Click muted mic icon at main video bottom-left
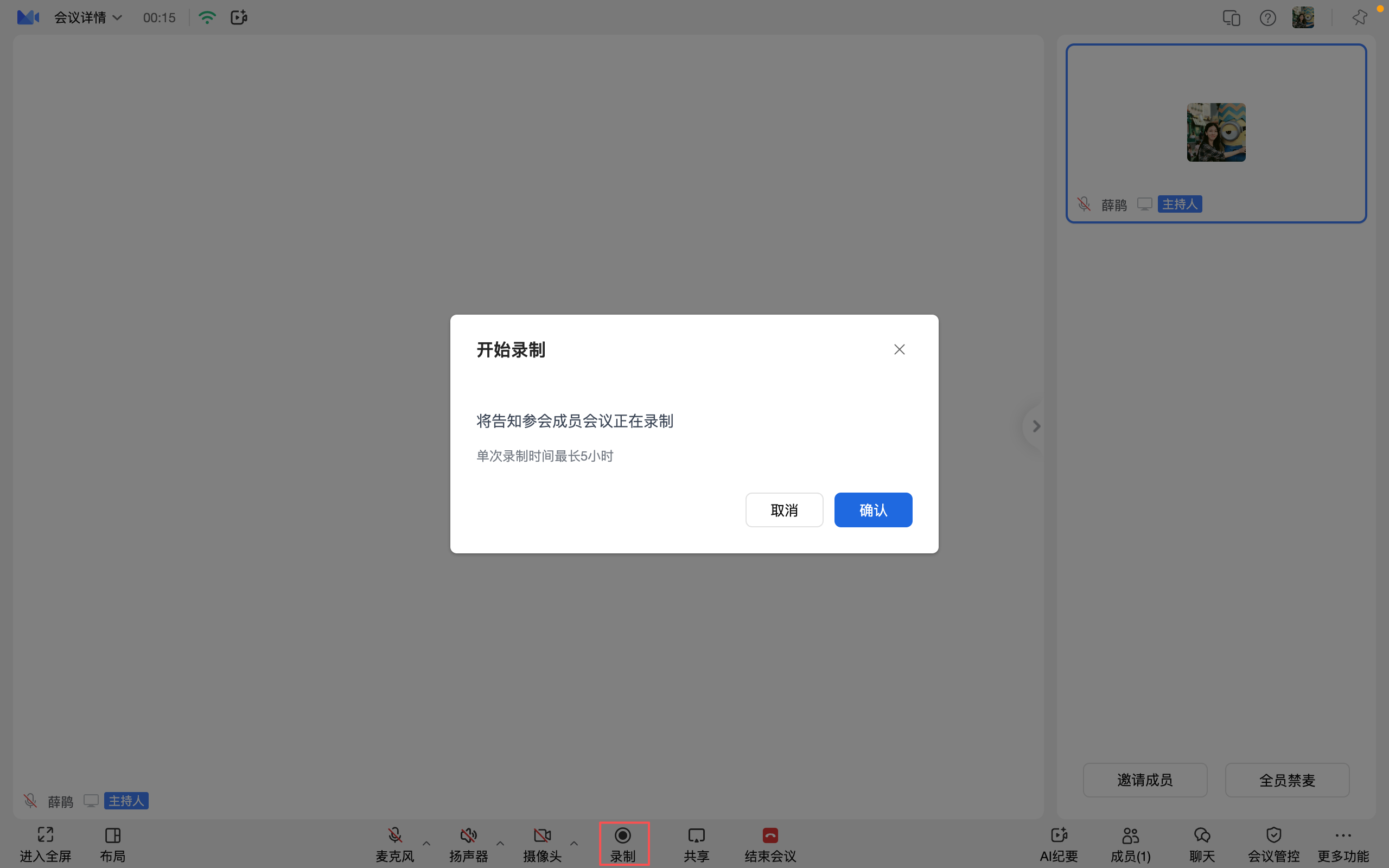 point(30,800)
